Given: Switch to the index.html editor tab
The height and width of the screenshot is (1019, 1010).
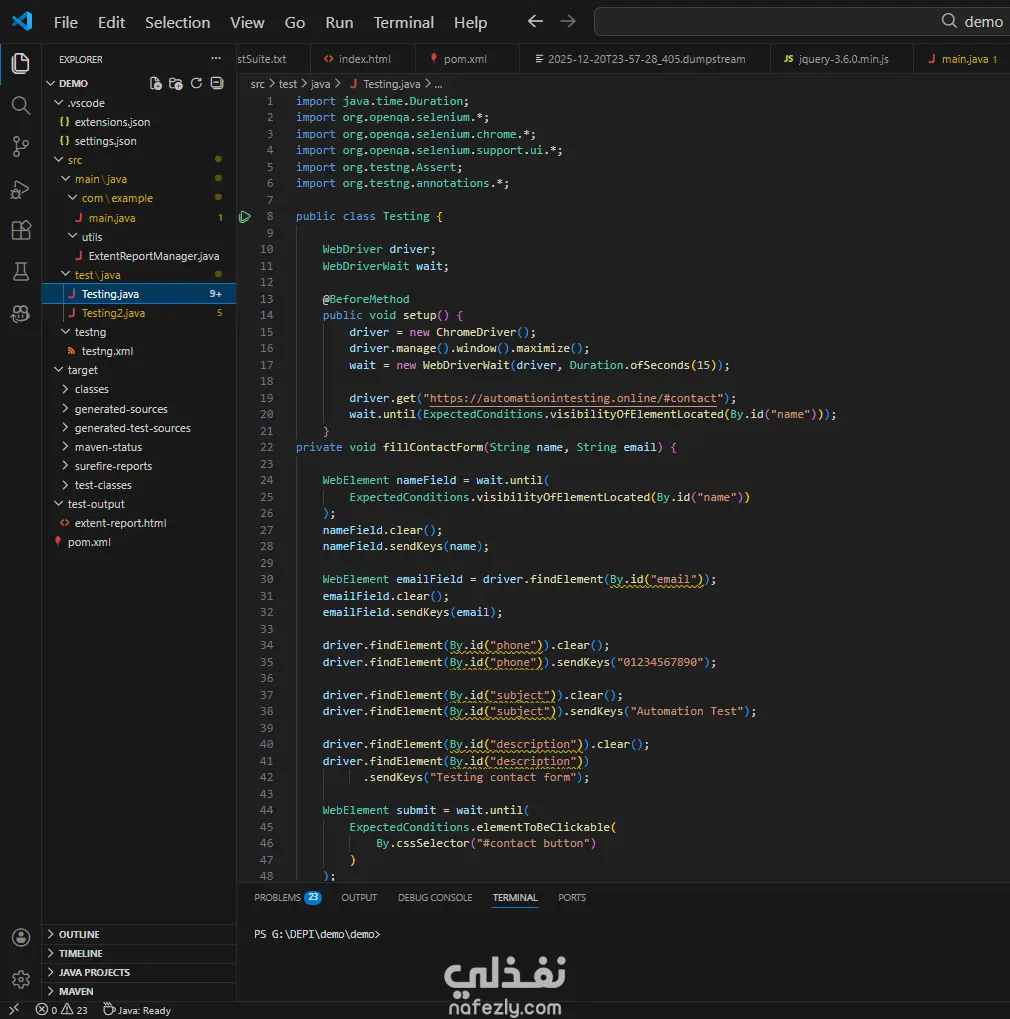Looking at the screenshot, I should [363, 58].
